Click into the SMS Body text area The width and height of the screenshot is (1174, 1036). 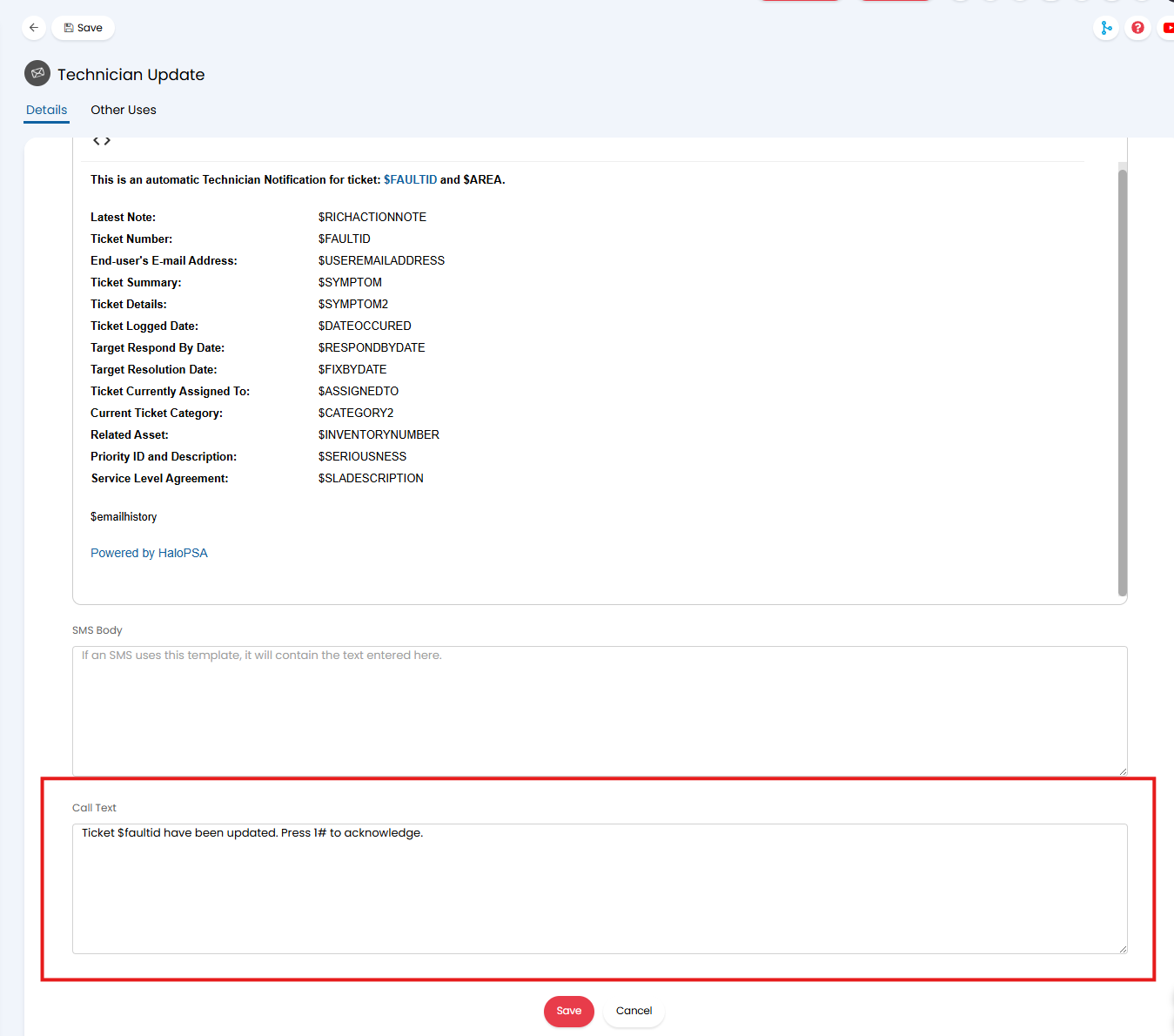599,710
